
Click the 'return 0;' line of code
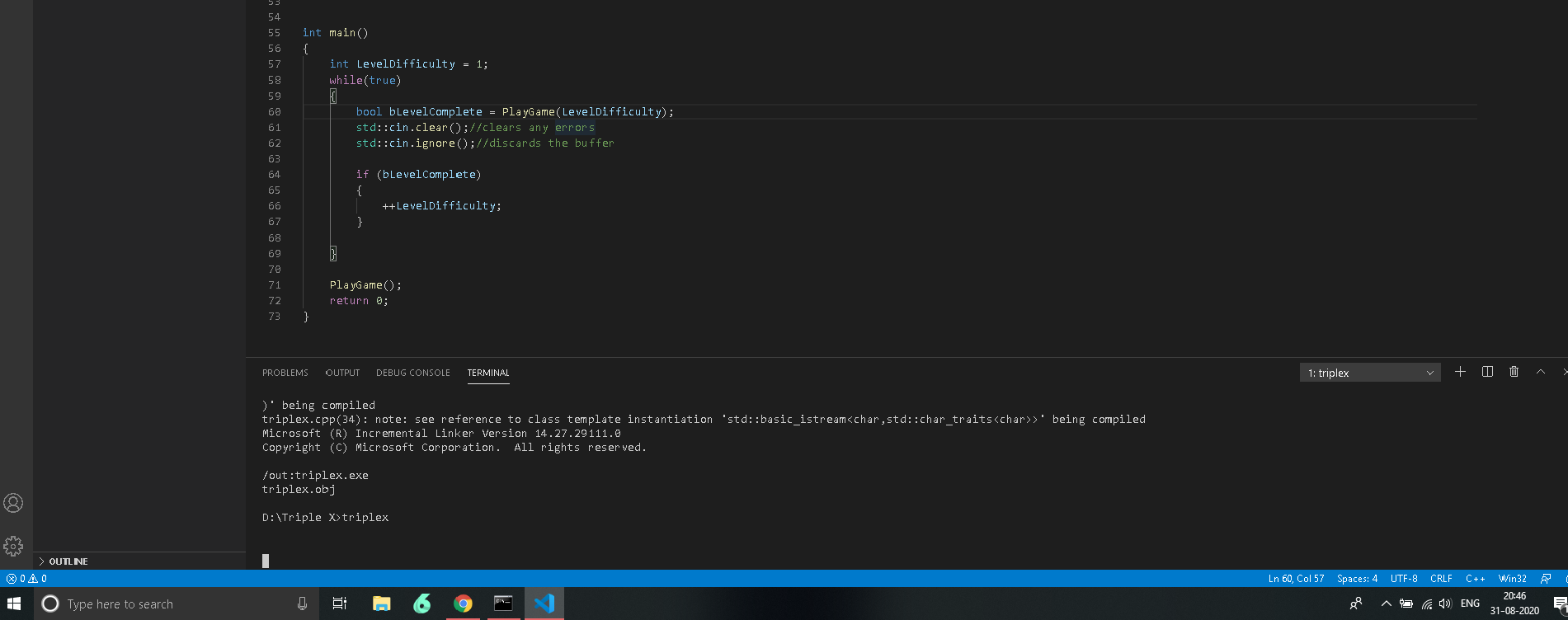pos(359,301)
